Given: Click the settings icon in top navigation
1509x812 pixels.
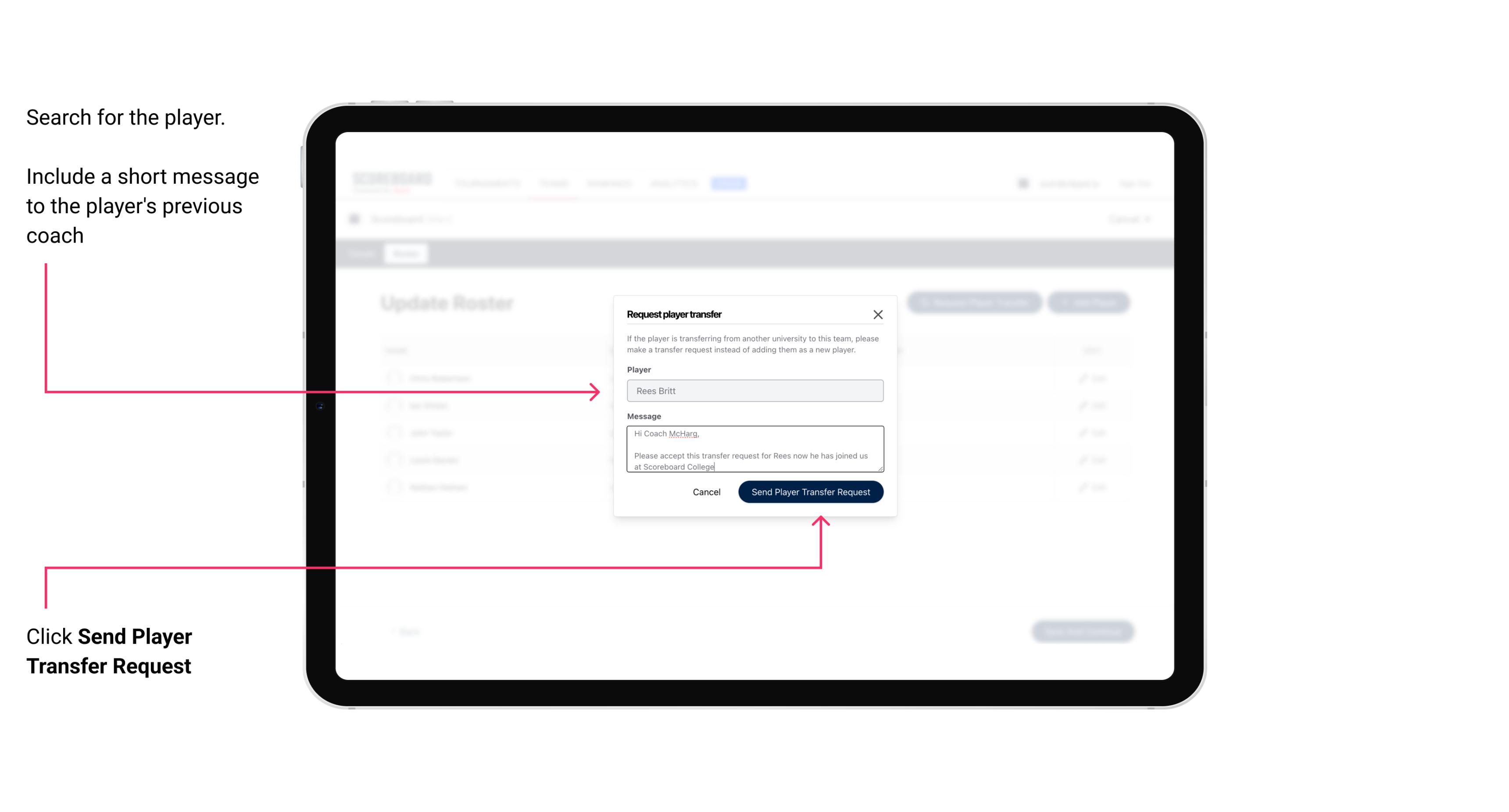Looking at the screenshot, I should (1023, 183).
